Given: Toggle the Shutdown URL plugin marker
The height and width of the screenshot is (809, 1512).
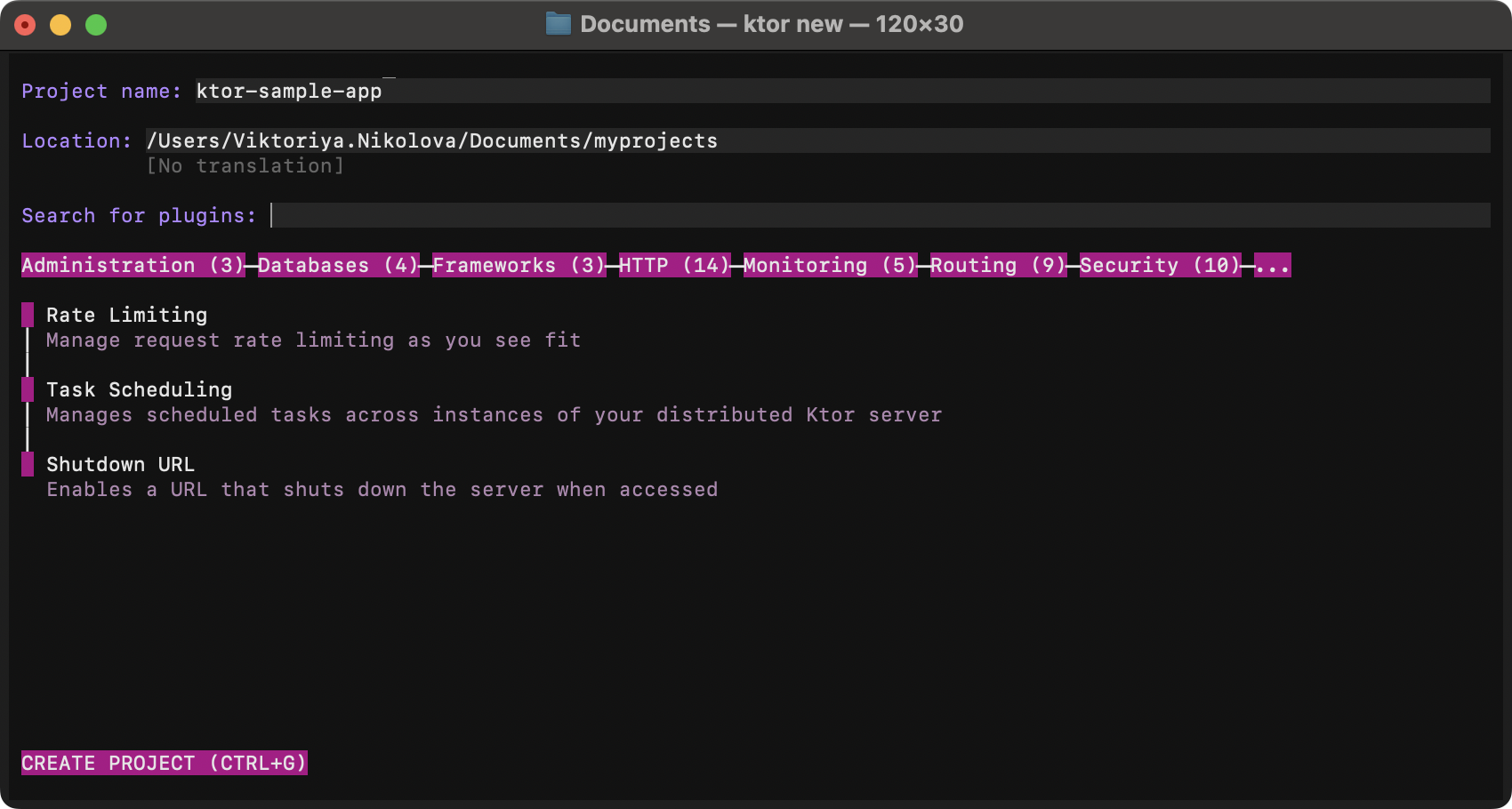Looking at the screenshot, I should coord(28,464).
